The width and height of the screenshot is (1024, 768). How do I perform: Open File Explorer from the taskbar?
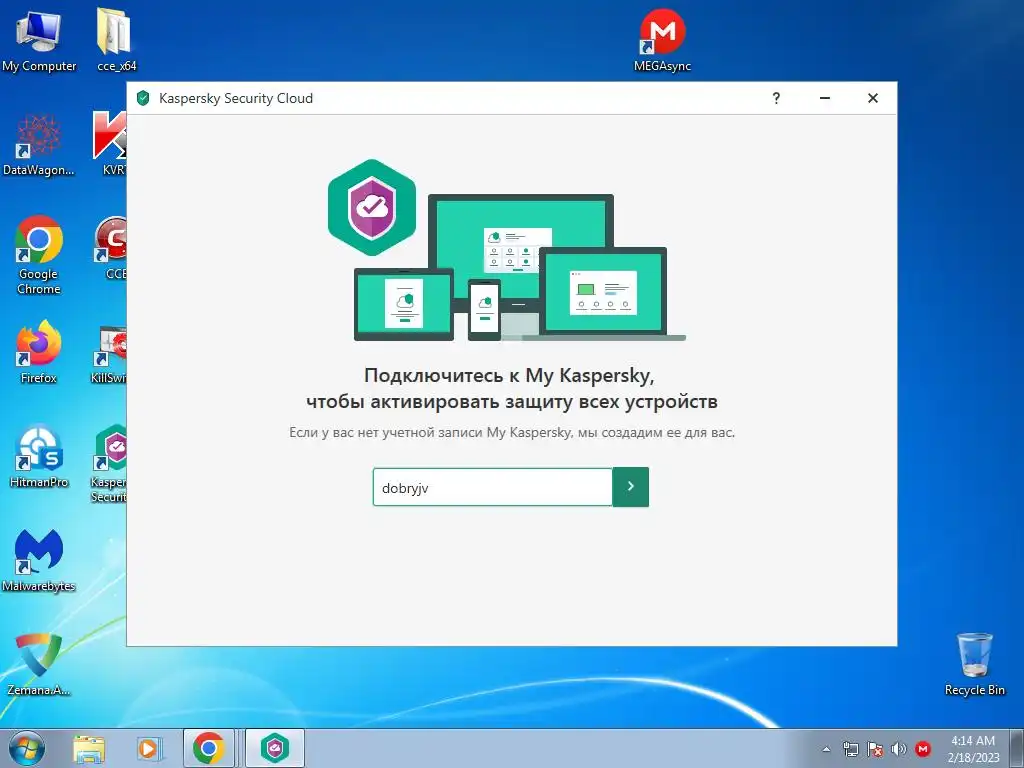89,748
